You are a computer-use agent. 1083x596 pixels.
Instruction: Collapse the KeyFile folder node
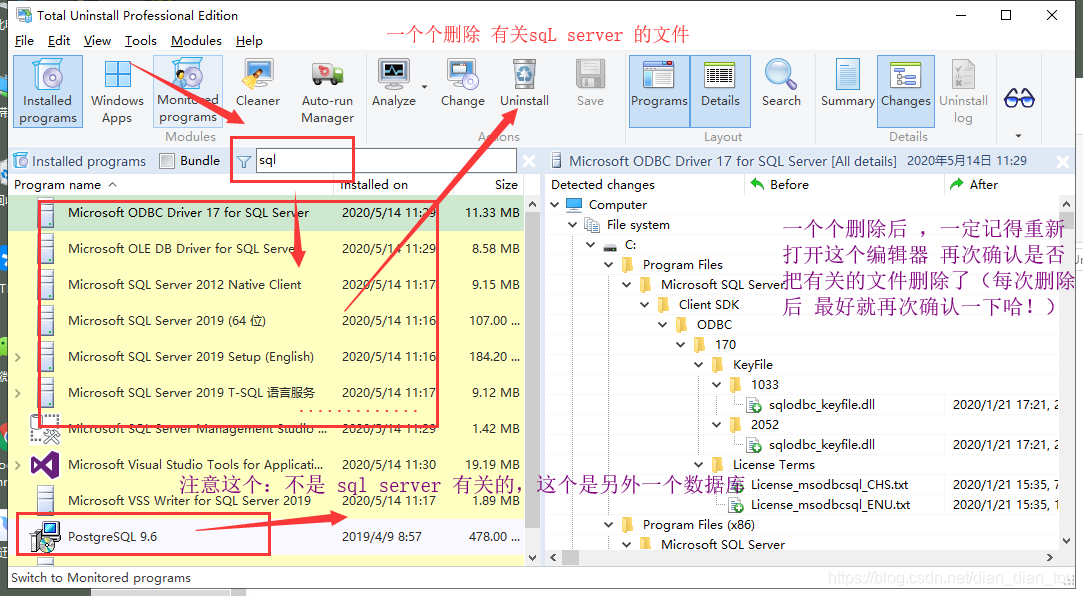pyautogui.click(x=698, y=365)
